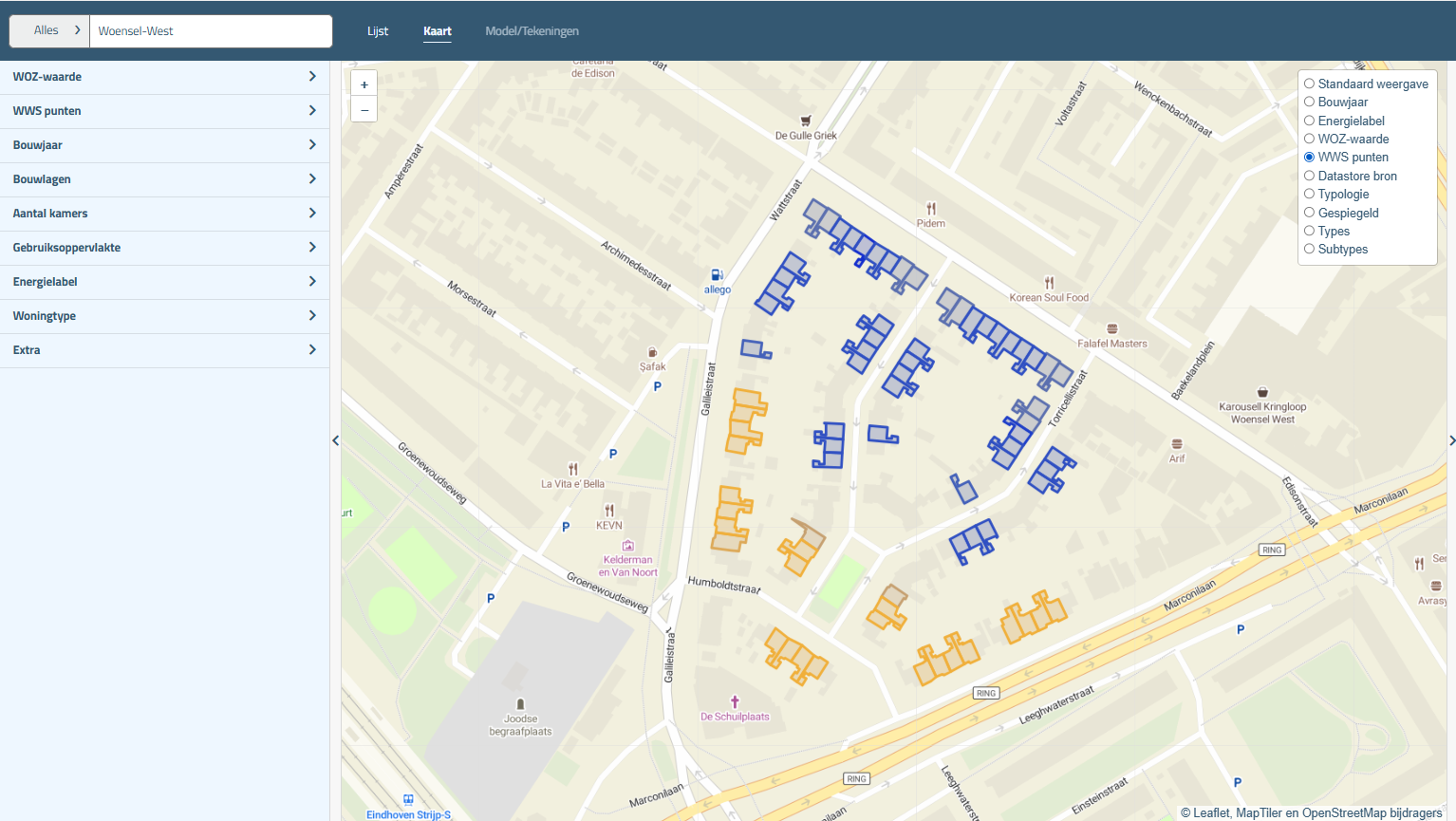
Task: Collapse the left filter panel arrow
Action: coord(335,440)
